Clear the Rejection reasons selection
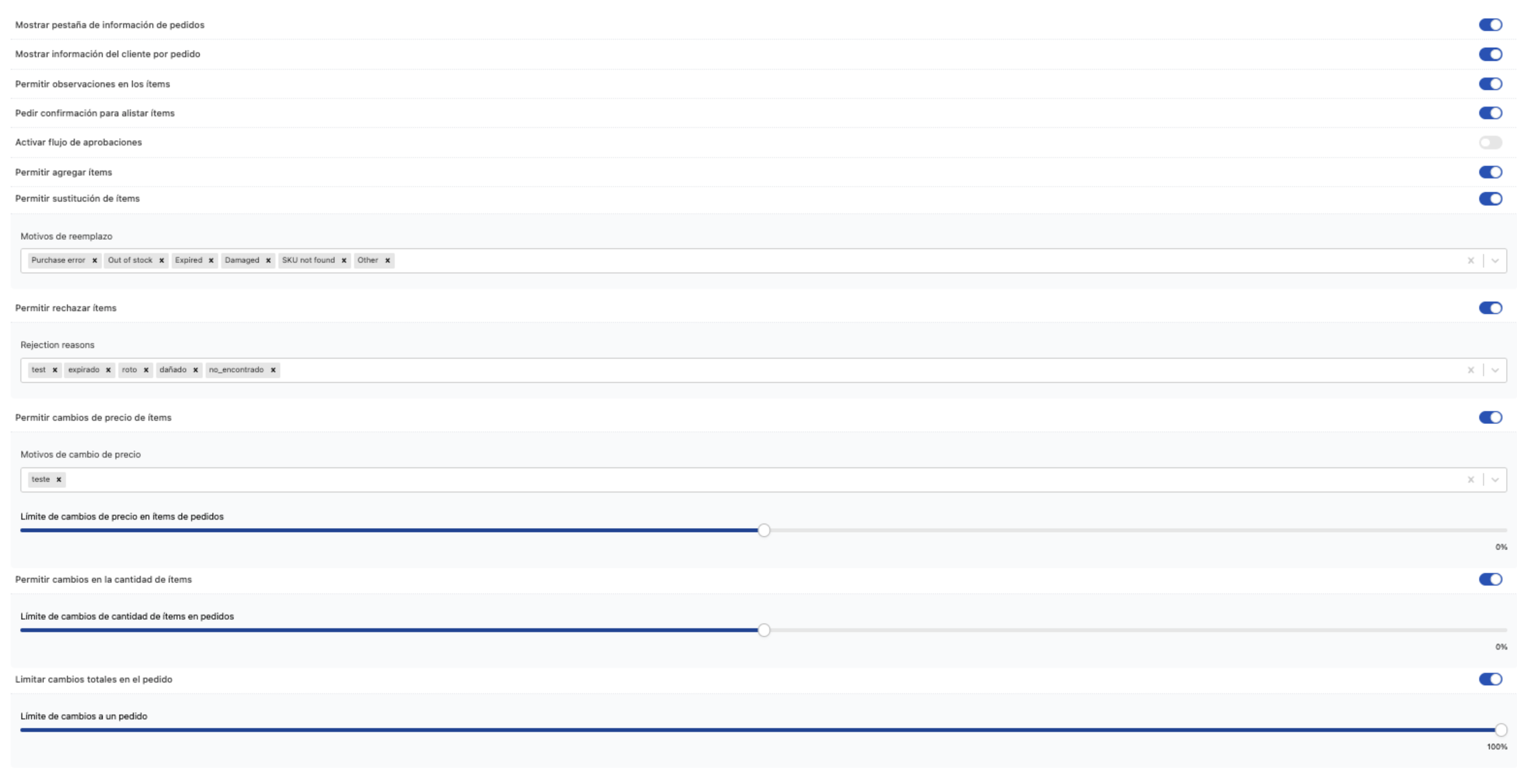1517x784 pixels. click(x=1471, y=370)
